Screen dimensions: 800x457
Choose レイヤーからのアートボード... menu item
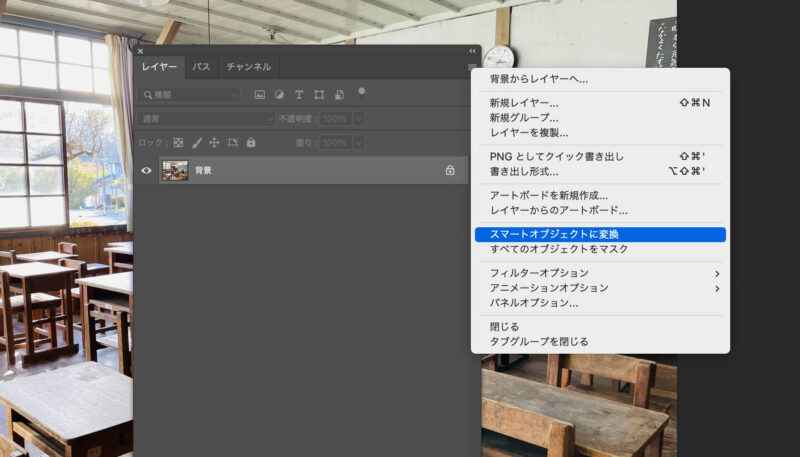pyautogui.click(x=600, y=210)
